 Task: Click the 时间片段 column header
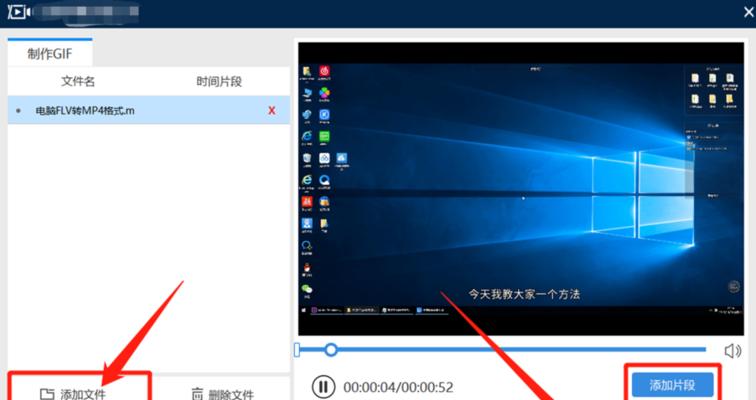[x=219, y=81]
